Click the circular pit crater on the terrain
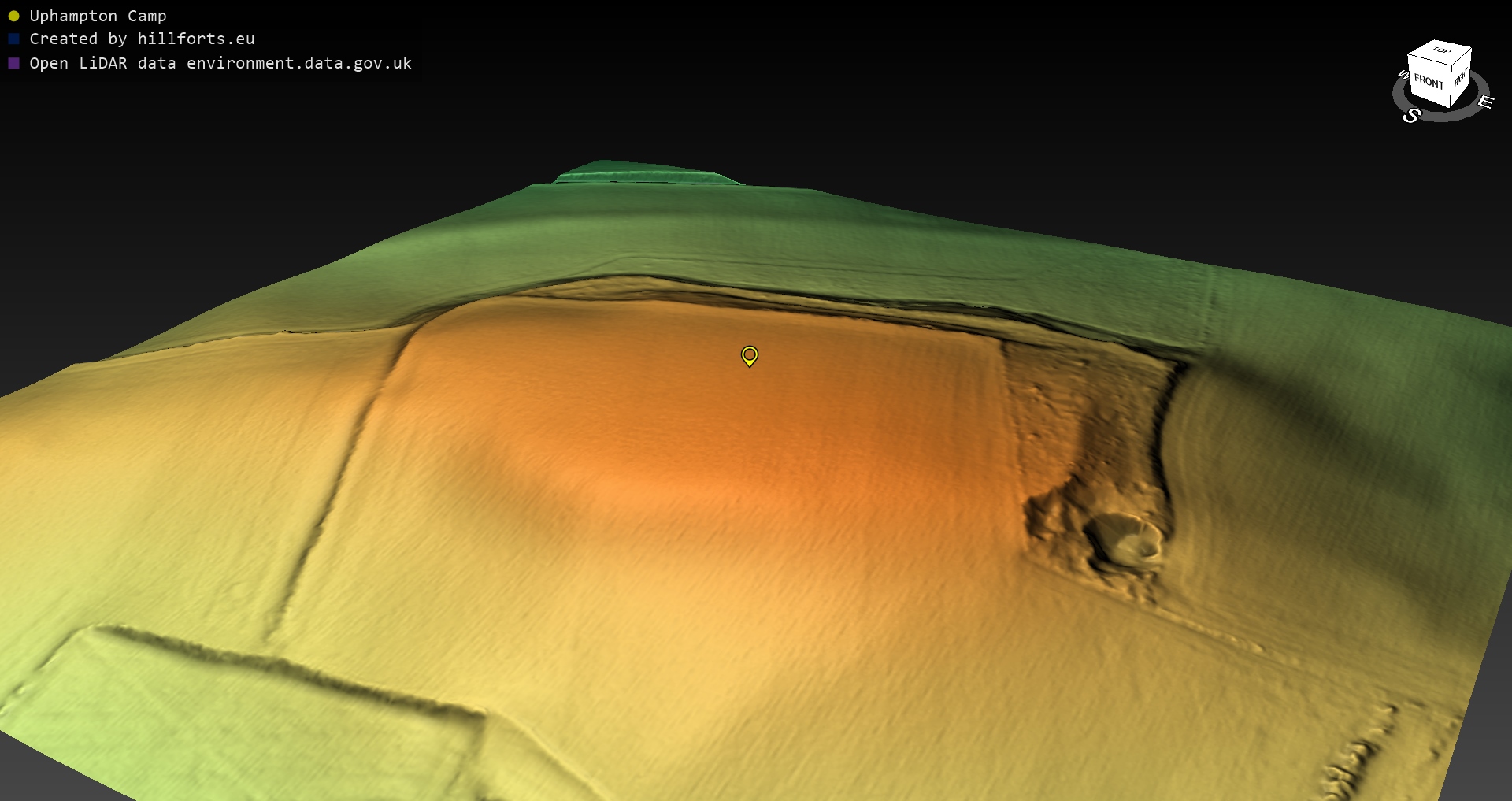The image size is (1512, 801). (x=1125, y=537)
